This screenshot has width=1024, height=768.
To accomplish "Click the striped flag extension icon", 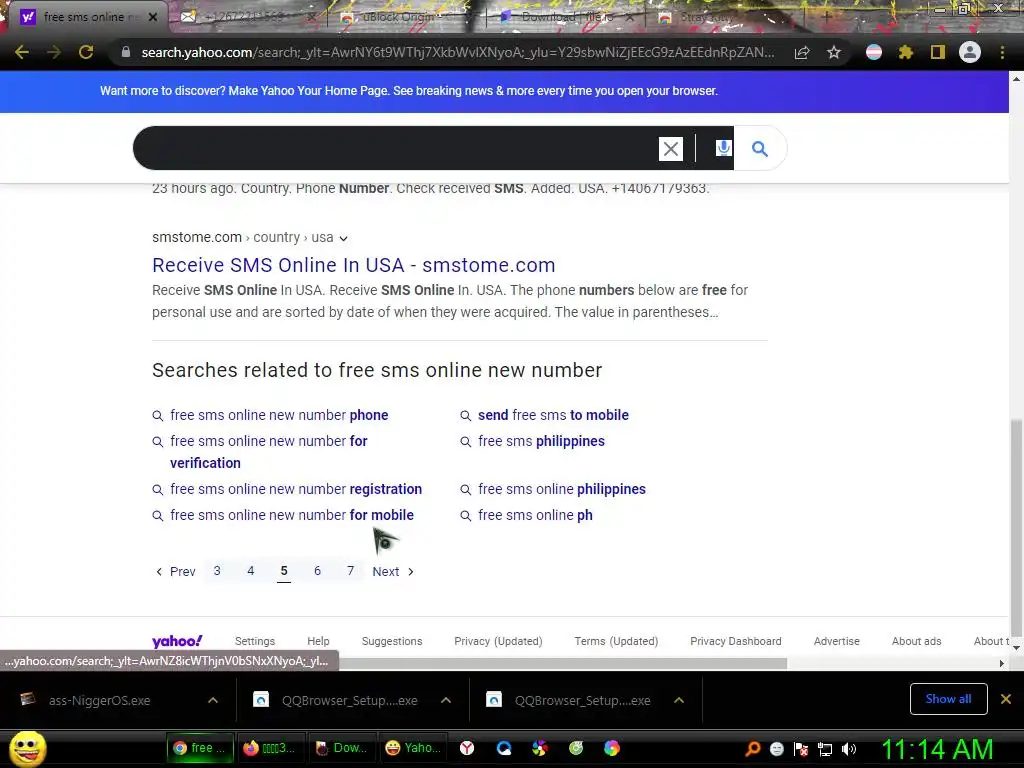I will 874,52.
